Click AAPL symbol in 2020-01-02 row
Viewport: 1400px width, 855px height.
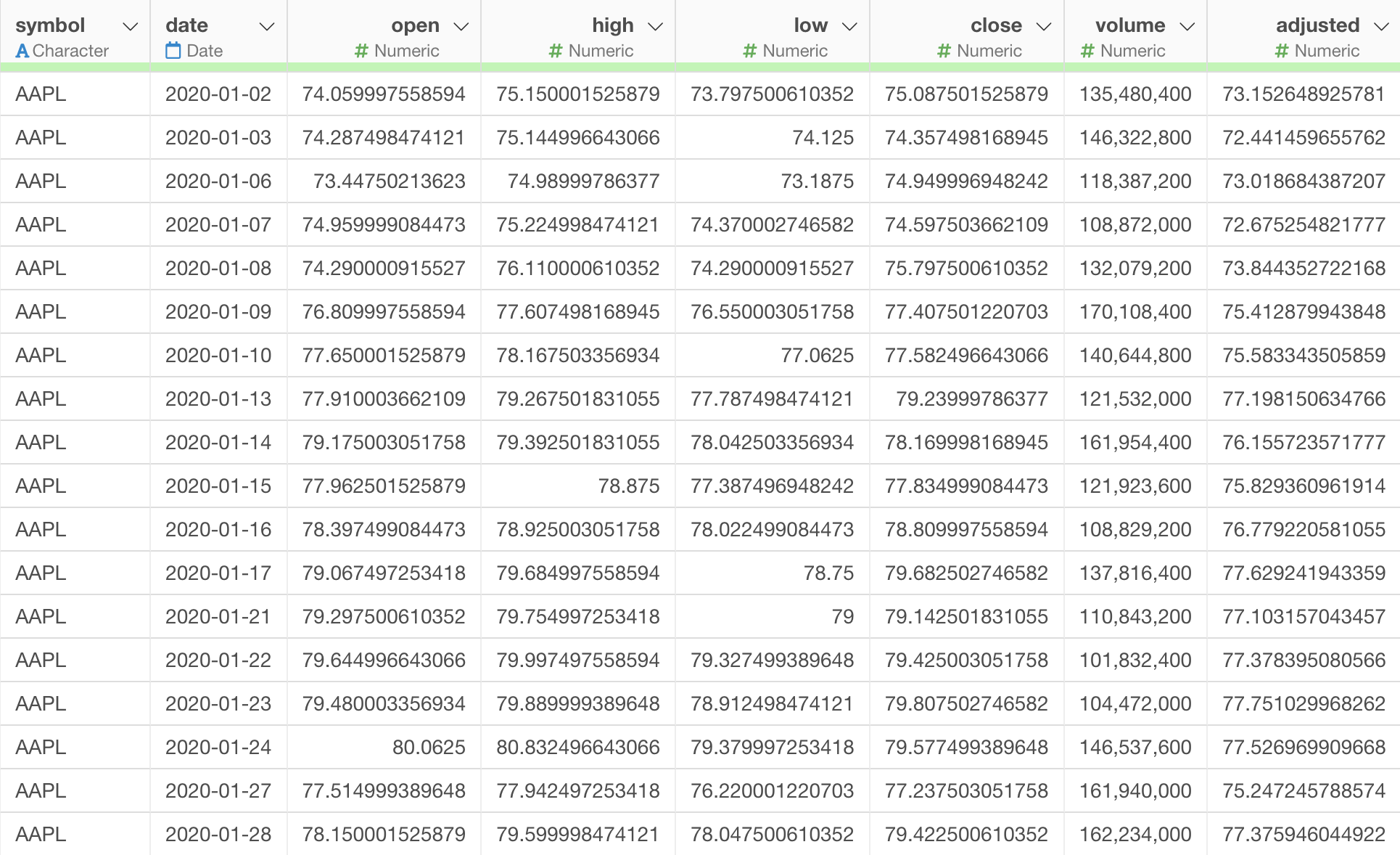(41, 94)
